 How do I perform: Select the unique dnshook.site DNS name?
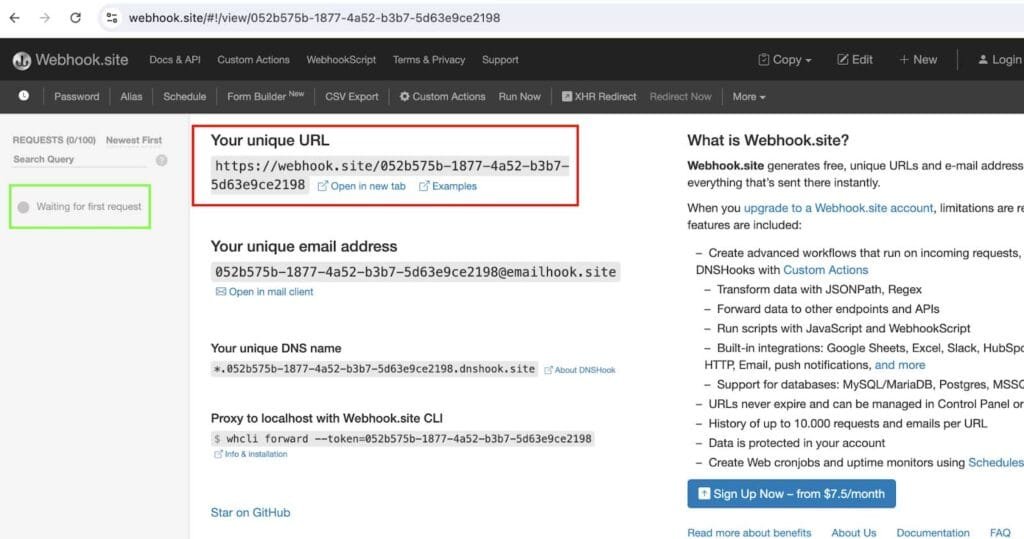[374, 369]
